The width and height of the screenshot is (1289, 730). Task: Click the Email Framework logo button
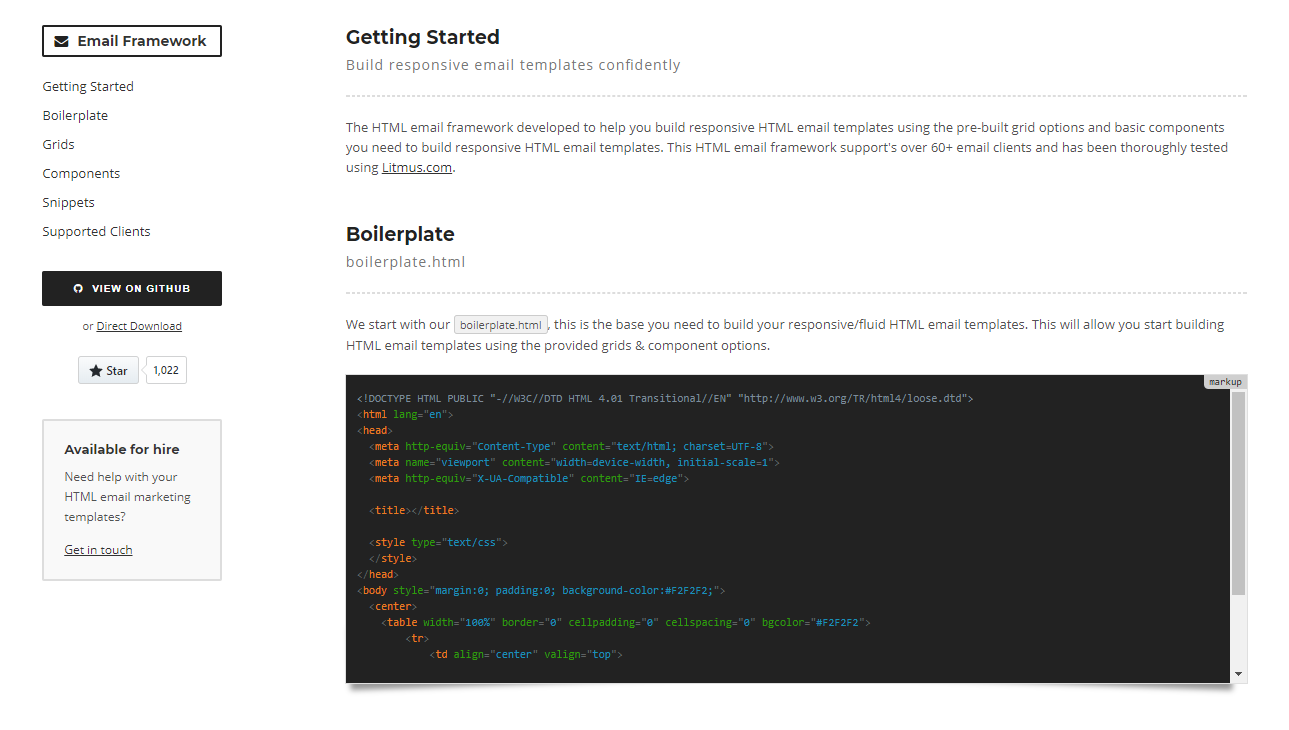(132, 41)
